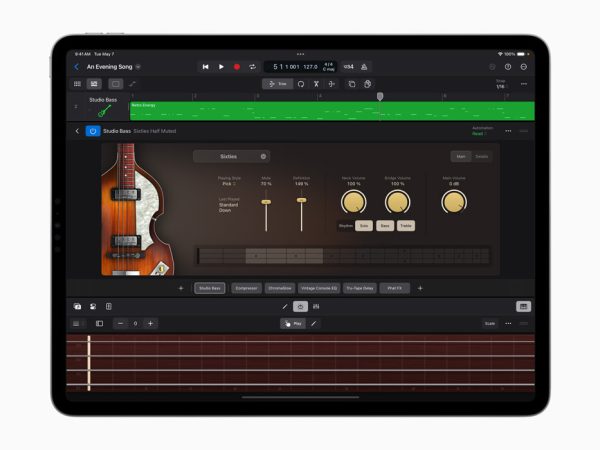Go to beginning with the rewind icon
Screen dimensions: 600x450
(206, 67)
